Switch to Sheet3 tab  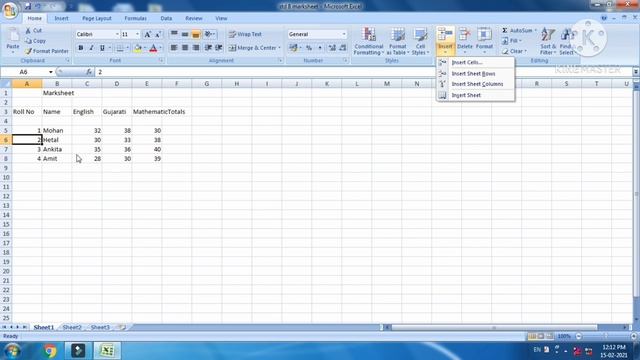coord(100,327)
